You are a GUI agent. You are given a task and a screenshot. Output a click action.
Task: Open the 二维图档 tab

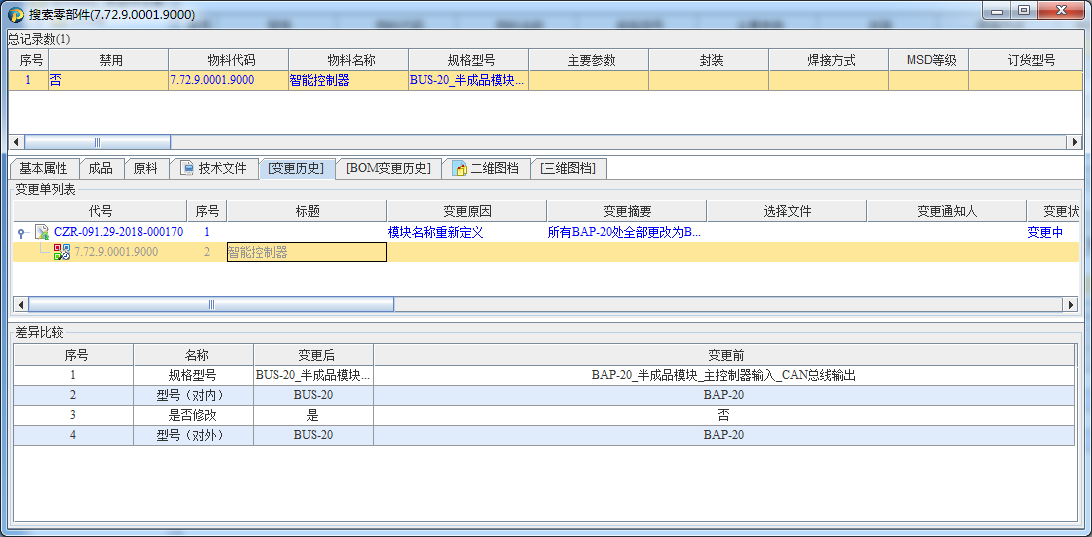tap(486, 168)
